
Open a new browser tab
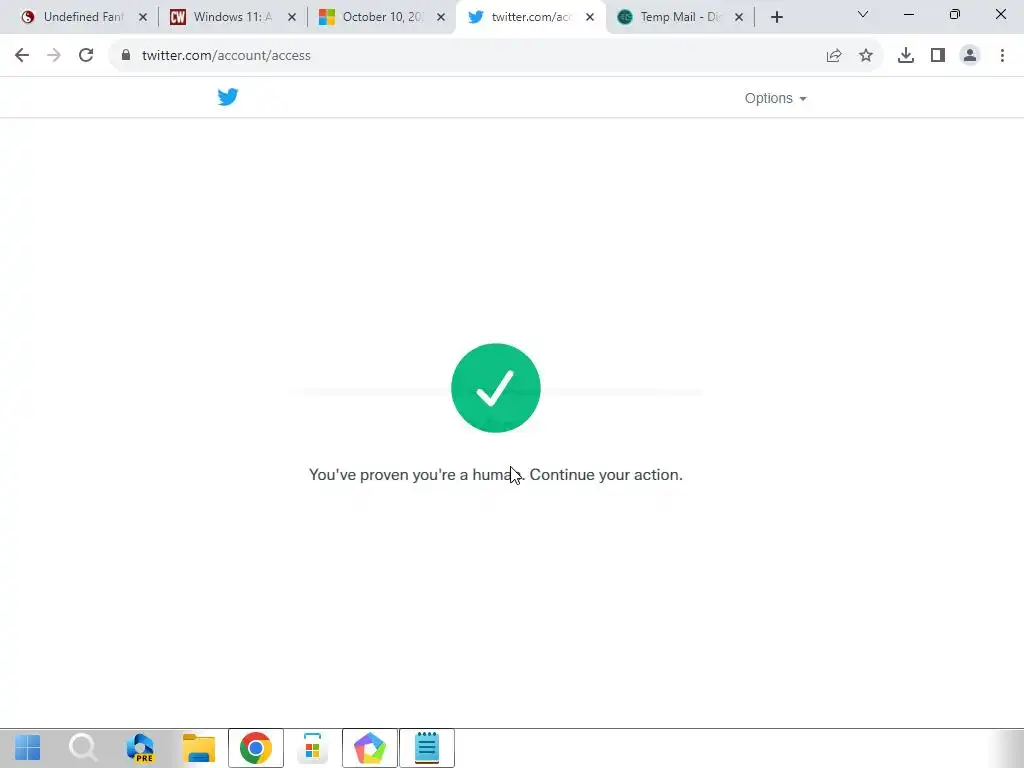pyautogui.click(x=776, y=17)
